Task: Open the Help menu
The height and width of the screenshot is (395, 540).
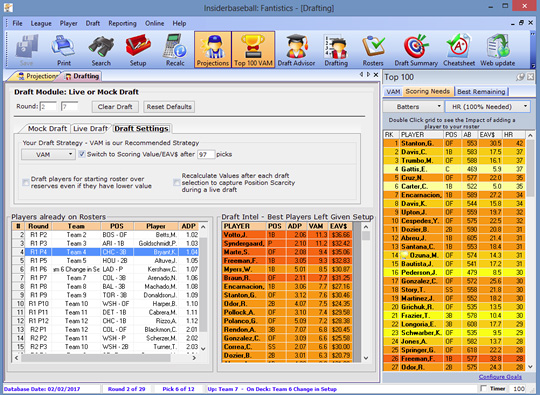Action: pos(179,23)
